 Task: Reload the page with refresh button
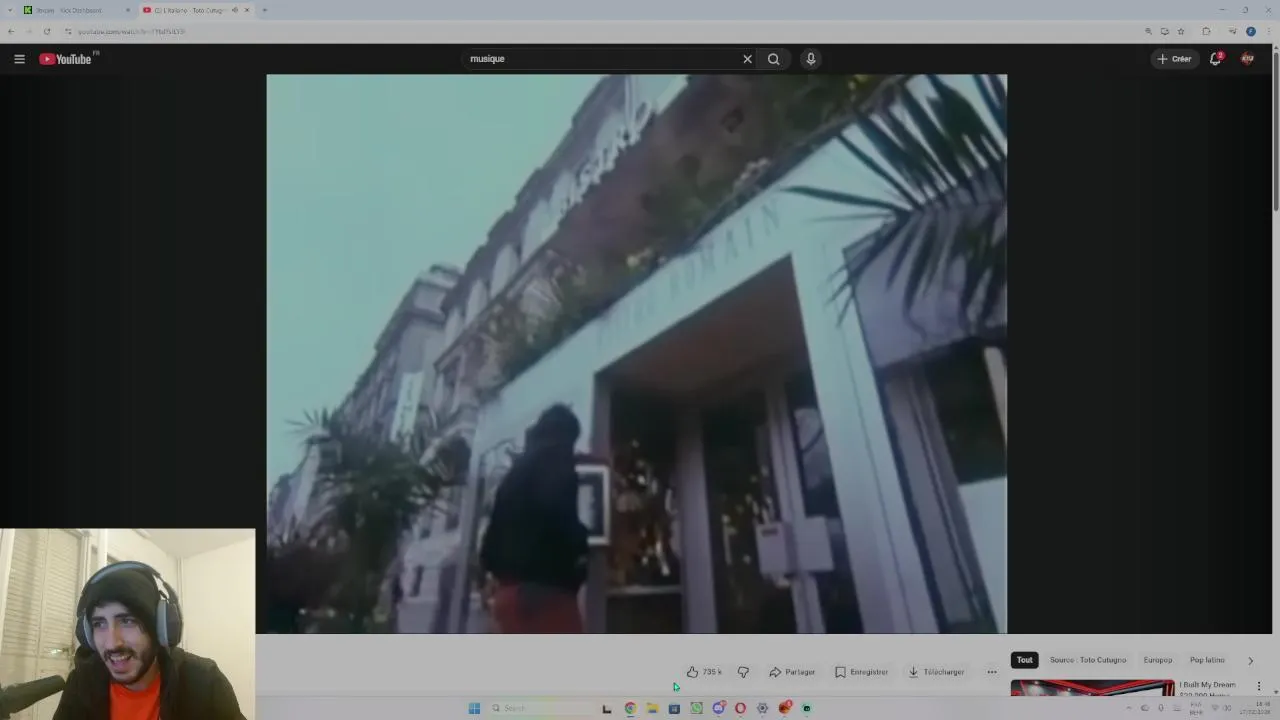pyautogui.click(x=46, y=31)
